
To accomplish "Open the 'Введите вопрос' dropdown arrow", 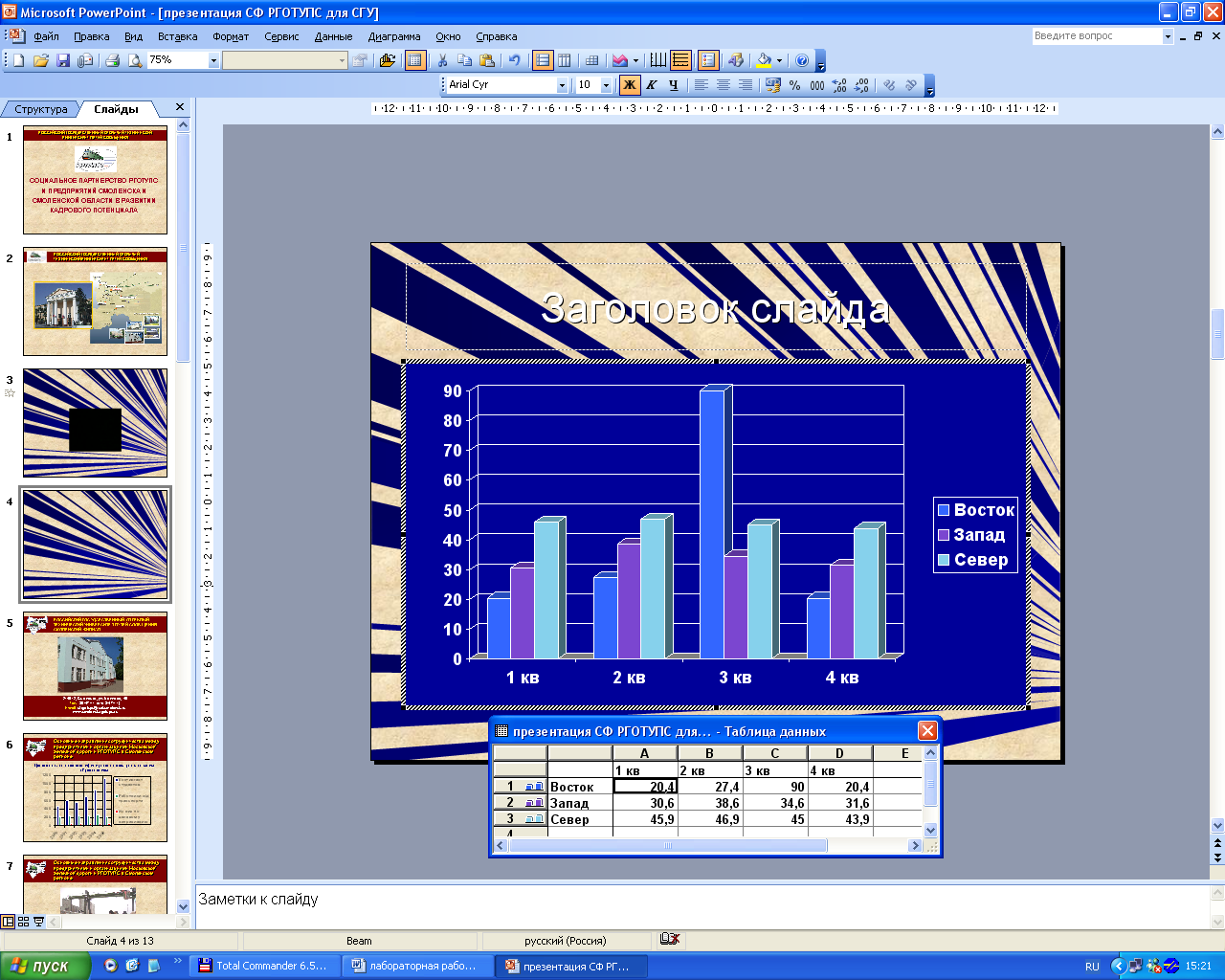I will [1168, 36].
